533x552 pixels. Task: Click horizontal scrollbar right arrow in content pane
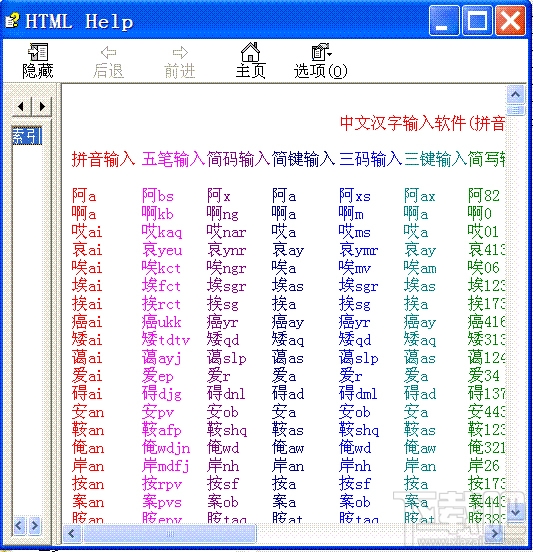[x=496, y=533]
